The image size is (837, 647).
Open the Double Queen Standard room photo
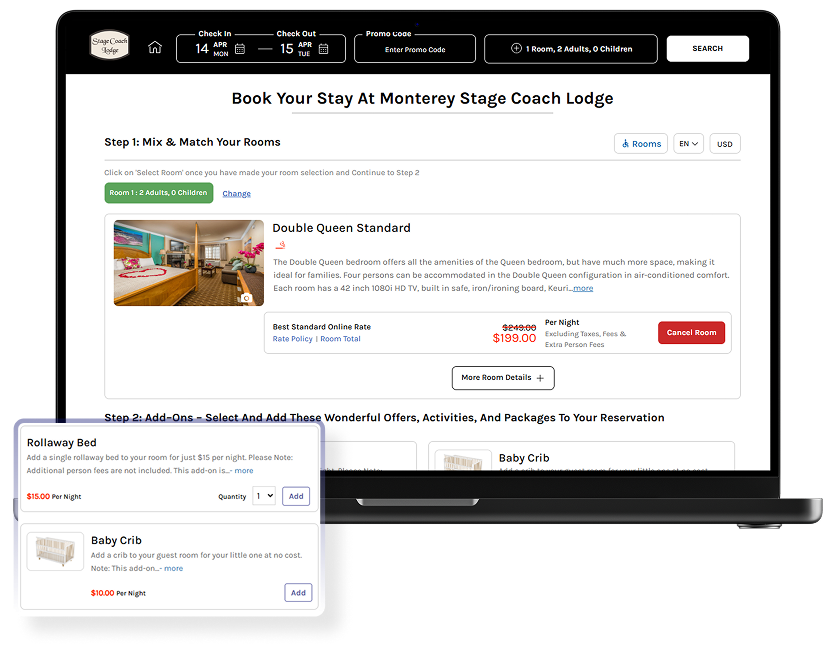188,263
